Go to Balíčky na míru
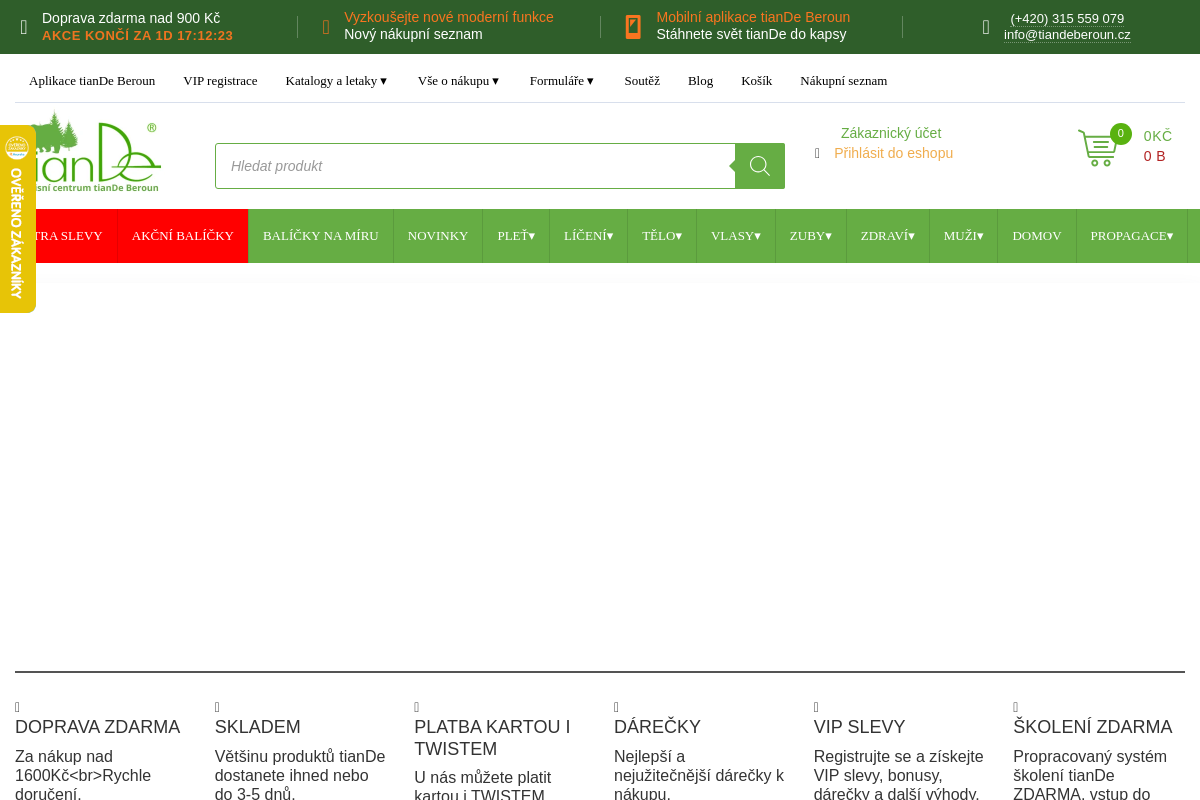1200x800 pixels. [320, 236]
